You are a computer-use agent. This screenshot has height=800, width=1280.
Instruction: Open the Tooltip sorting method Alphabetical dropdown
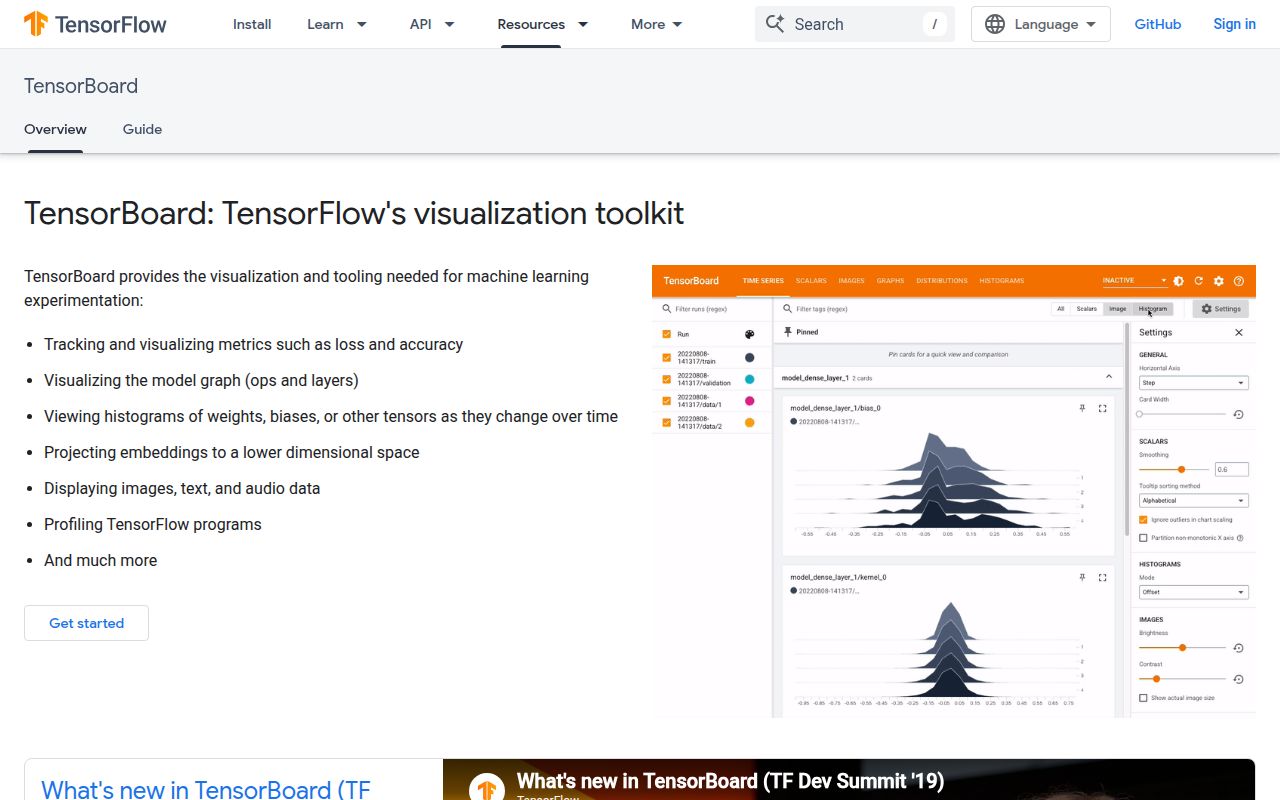coord(1194,501)
